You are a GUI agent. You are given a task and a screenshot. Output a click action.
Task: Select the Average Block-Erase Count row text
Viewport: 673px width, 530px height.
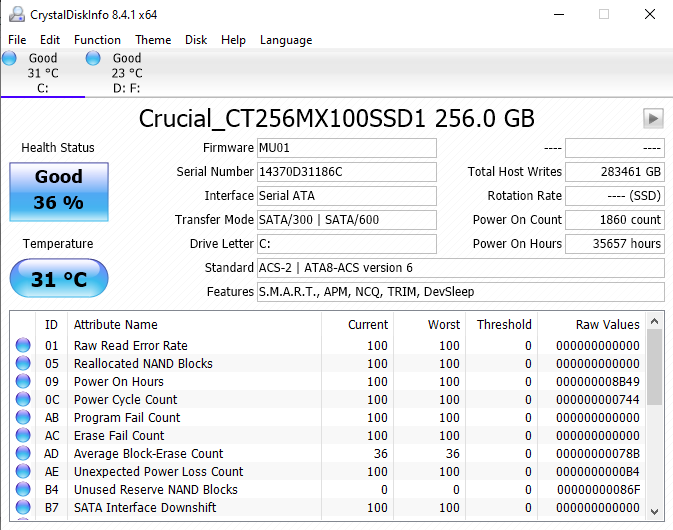(149, 454)
